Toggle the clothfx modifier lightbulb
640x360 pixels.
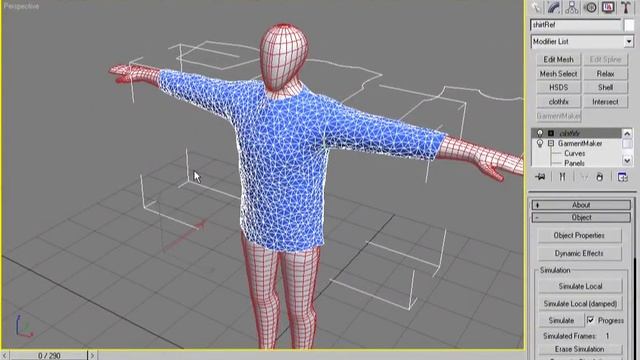(540, 133)
